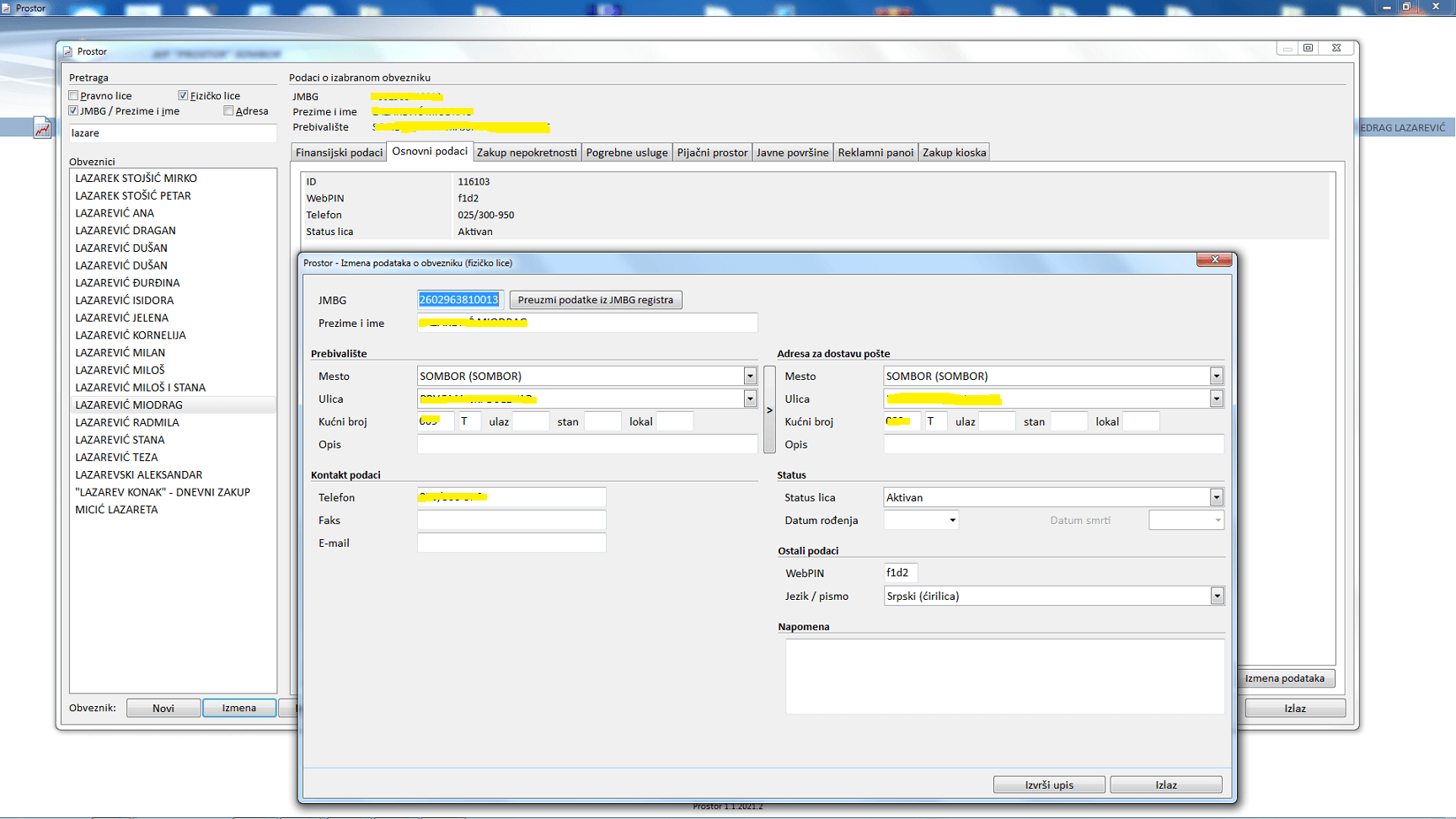
Task: Close the Izmena podataka dialog
Action: pyautogui.click(x=1215, y=260)
